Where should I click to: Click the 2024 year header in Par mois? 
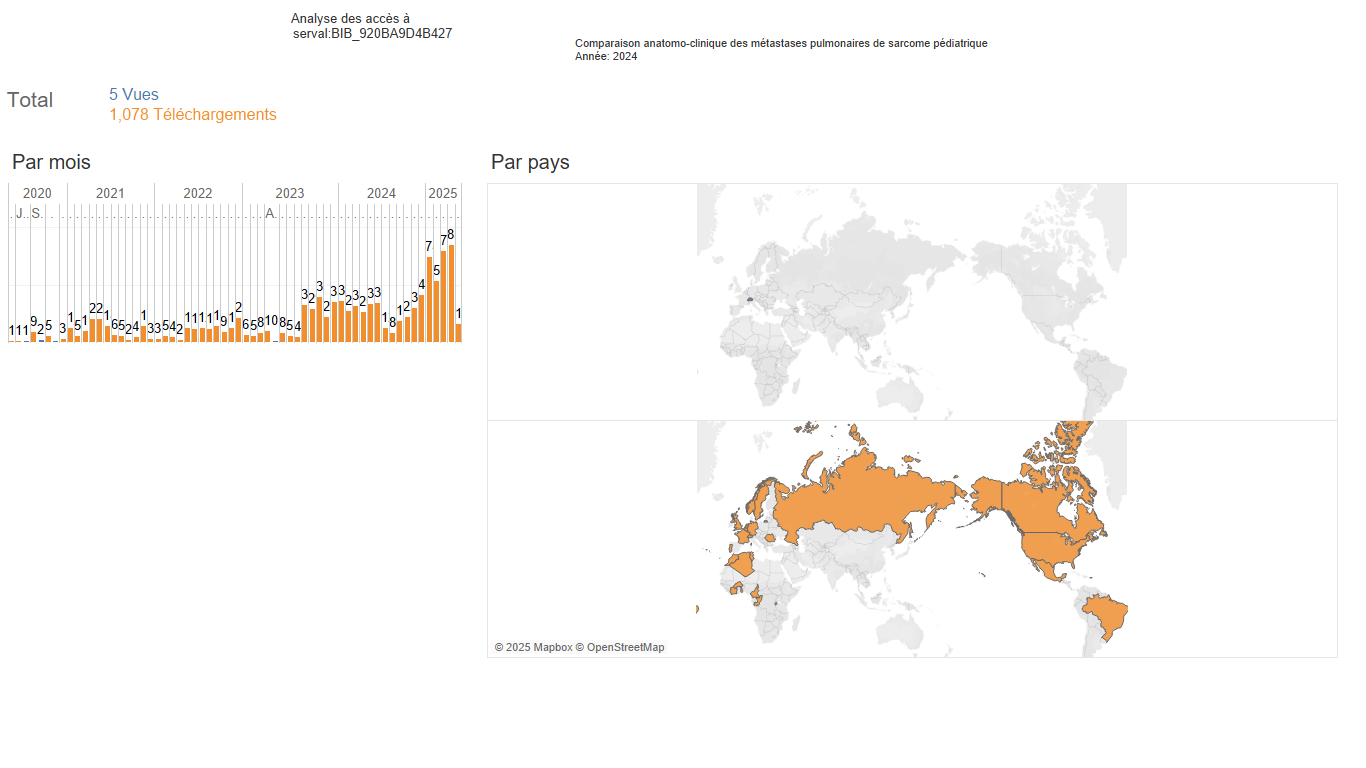click(381, 193)
